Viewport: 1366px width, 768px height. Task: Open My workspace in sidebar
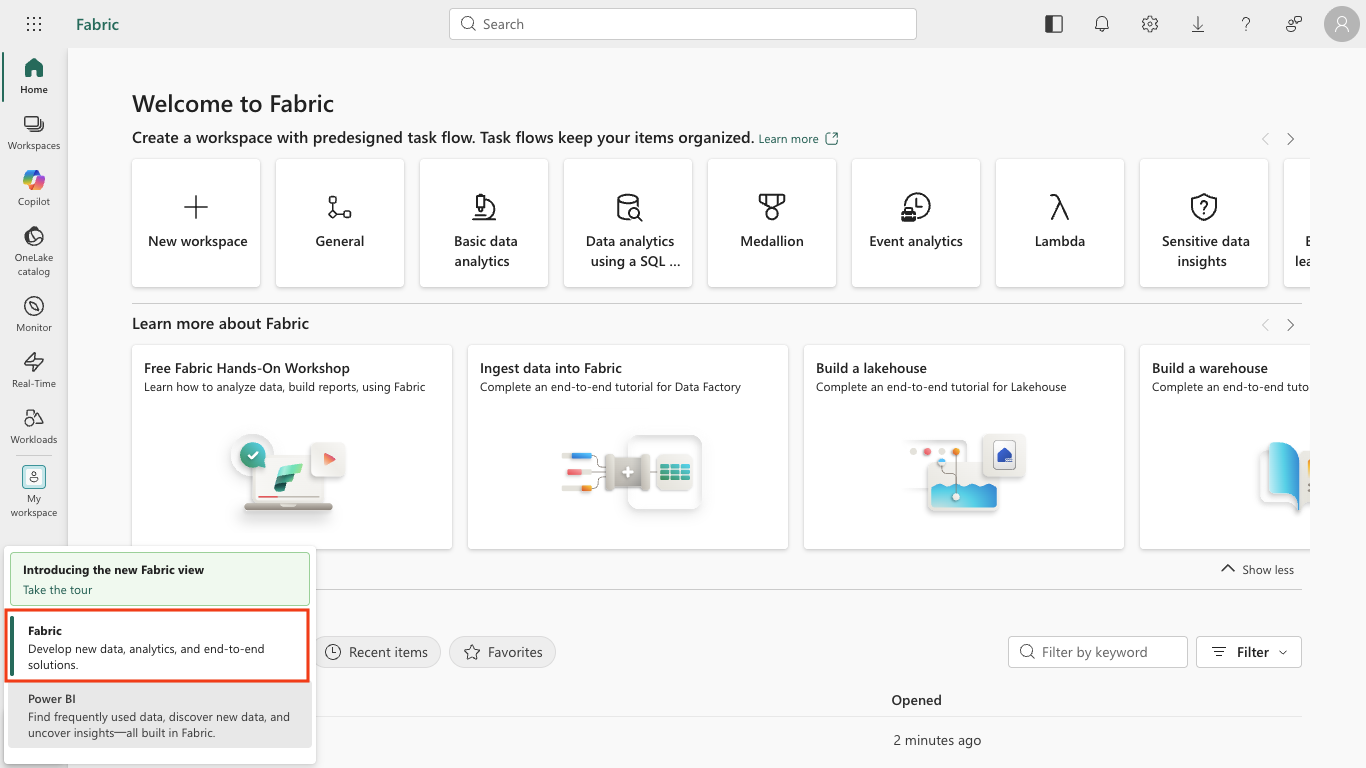[x=34, y=491]
